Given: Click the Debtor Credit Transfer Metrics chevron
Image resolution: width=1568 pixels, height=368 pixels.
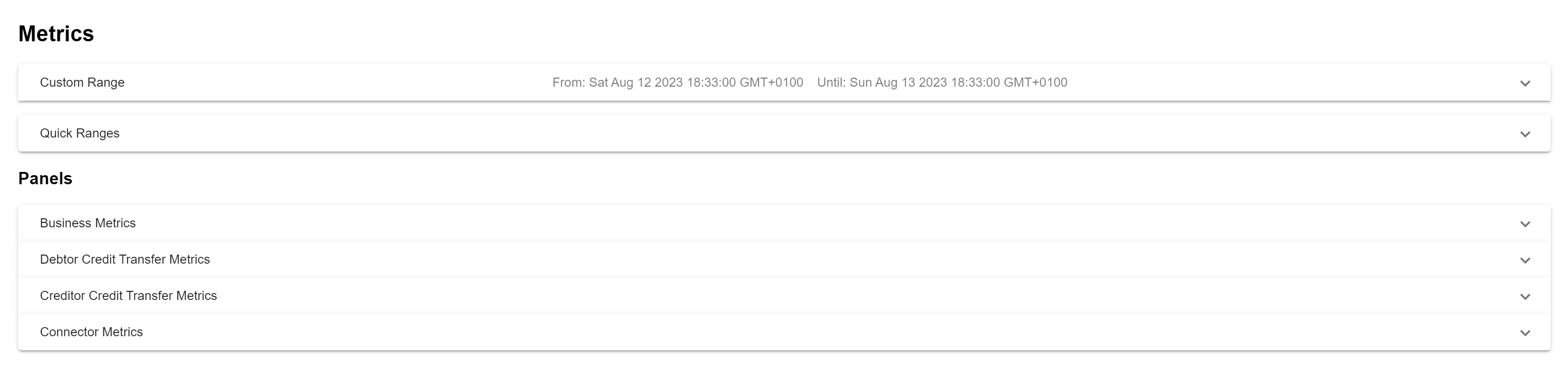Looking at the screenshot, I should coord(1525,260).
